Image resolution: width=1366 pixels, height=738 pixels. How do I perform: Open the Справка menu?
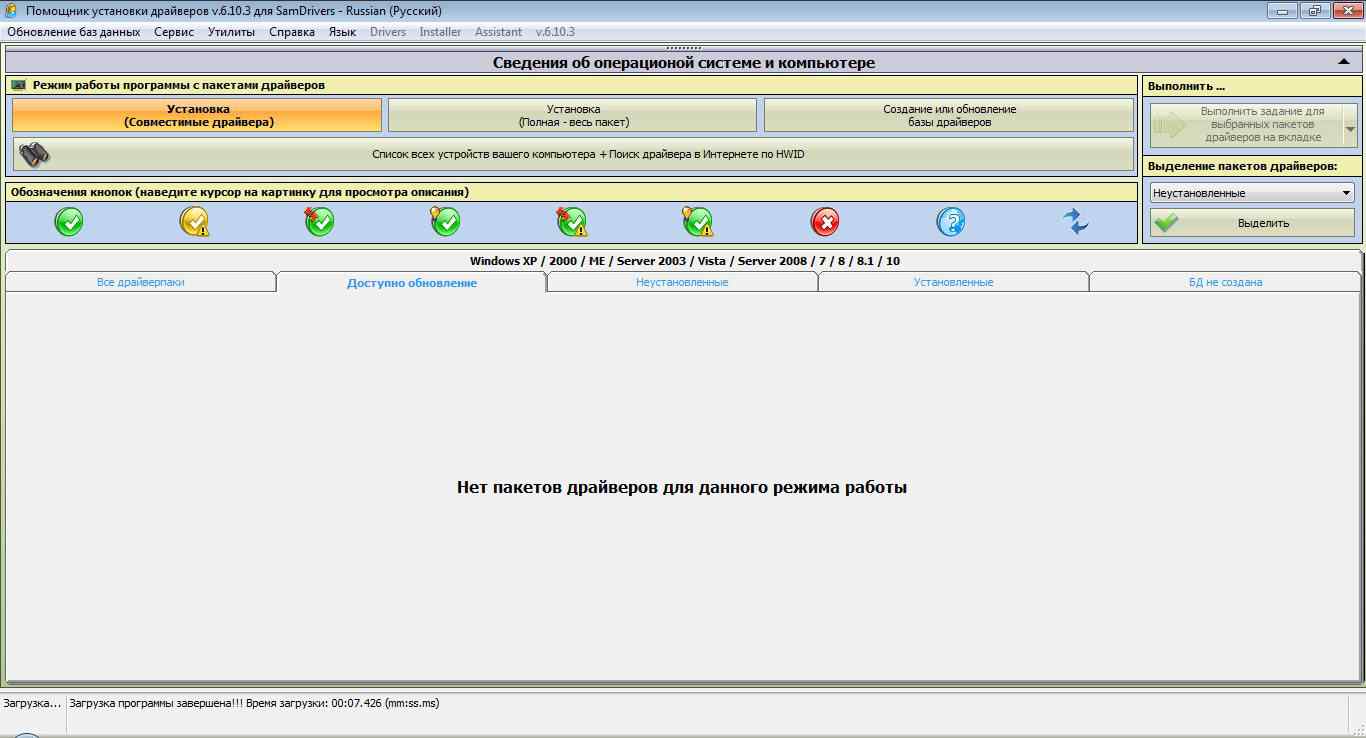(292, 32)
